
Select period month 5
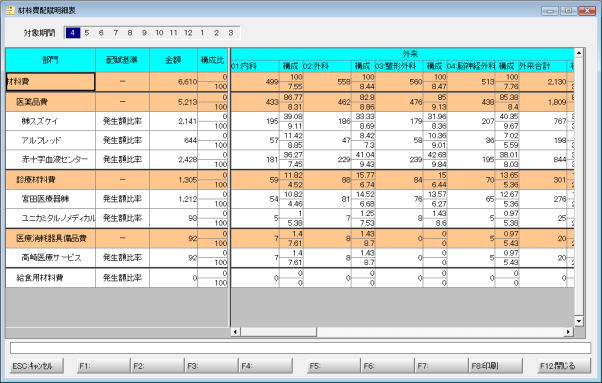pyautogui.click(x=87, y=33)
